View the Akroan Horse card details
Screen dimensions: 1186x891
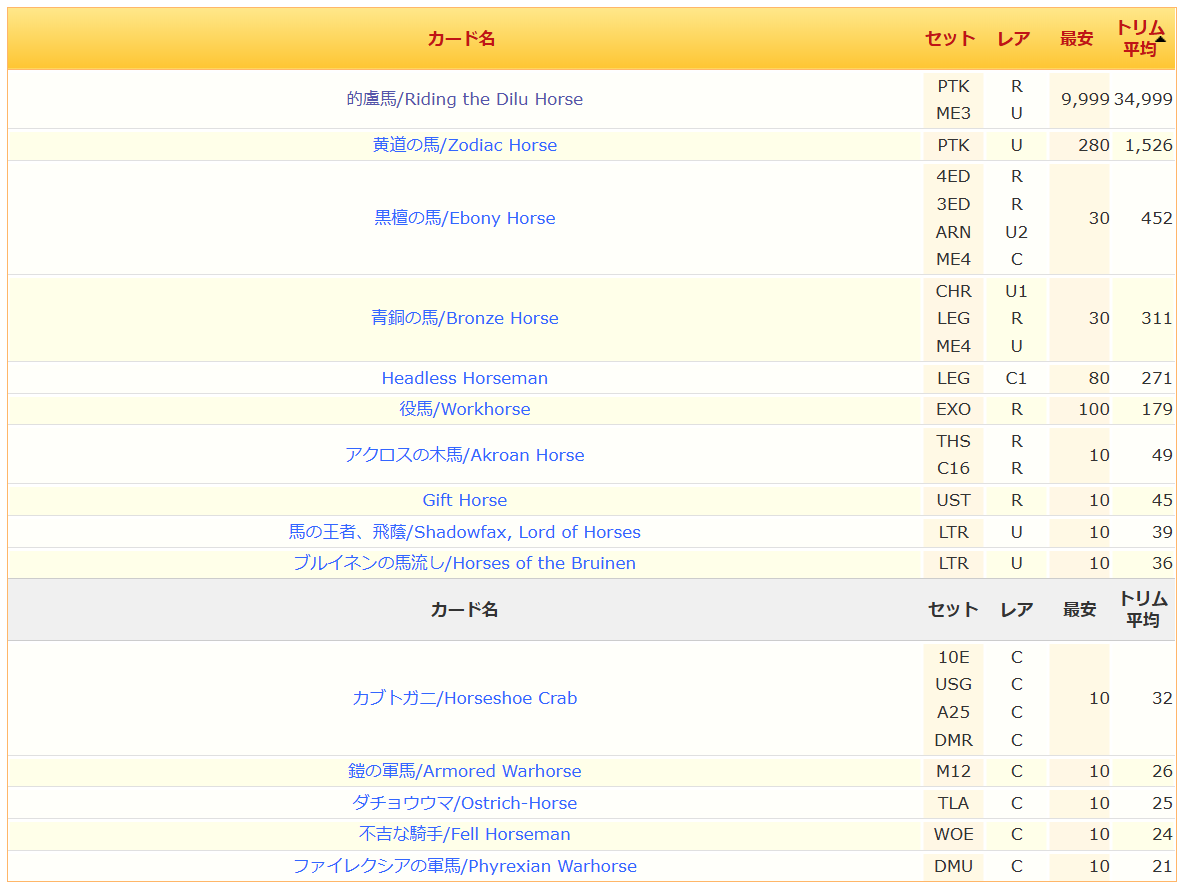[464, 455]
